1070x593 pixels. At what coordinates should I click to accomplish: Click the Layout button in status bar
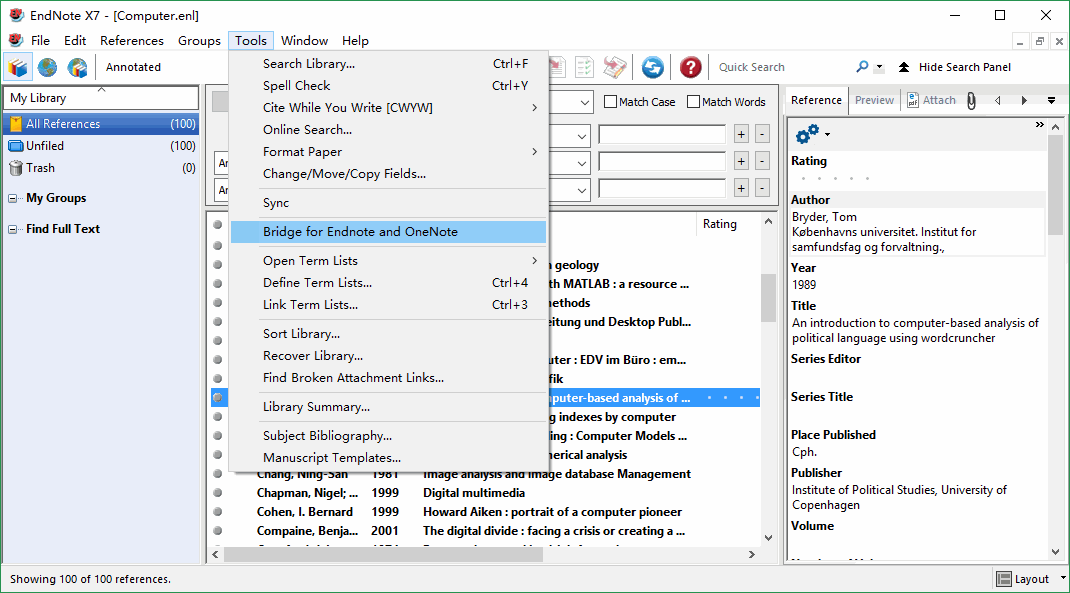pyautogui.click(x=1023, y=579)
